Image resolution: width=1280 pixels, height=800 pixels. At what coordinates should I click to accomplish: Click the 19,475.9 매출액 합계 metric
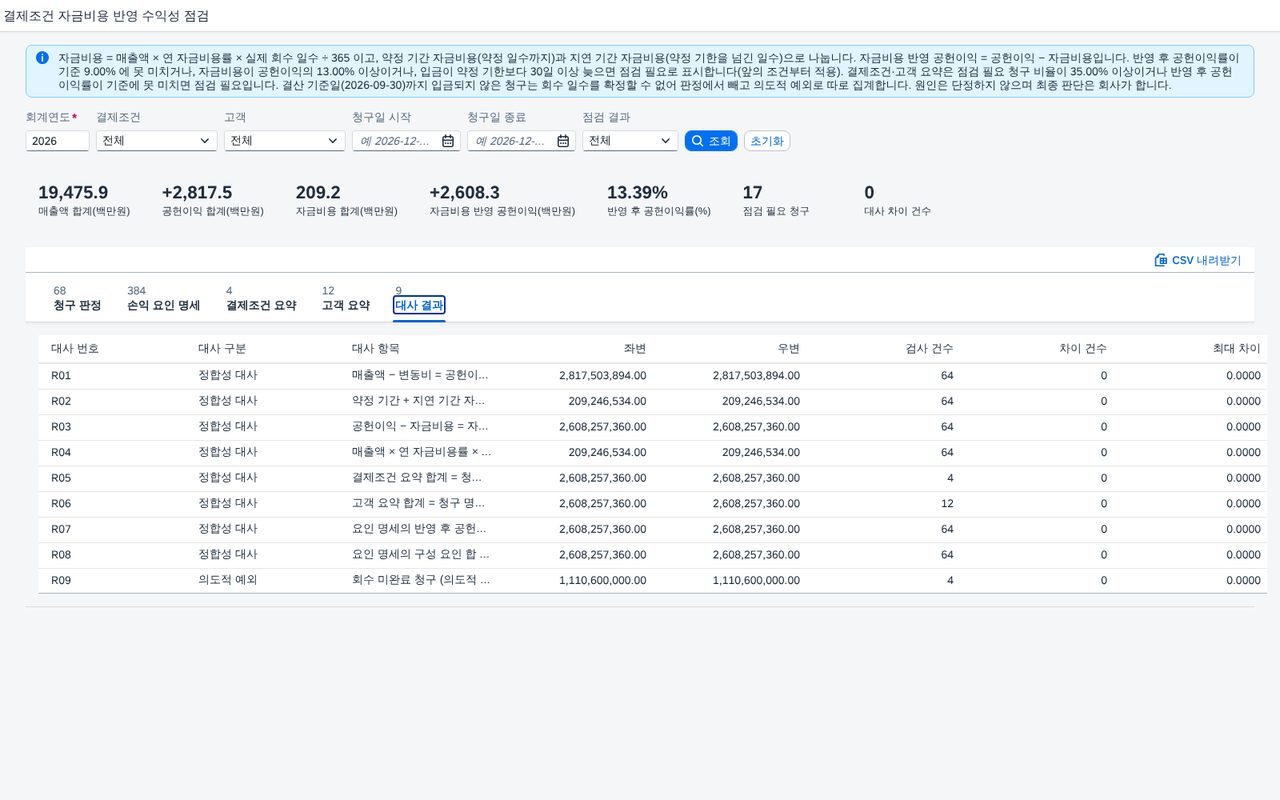click(84, 200)
